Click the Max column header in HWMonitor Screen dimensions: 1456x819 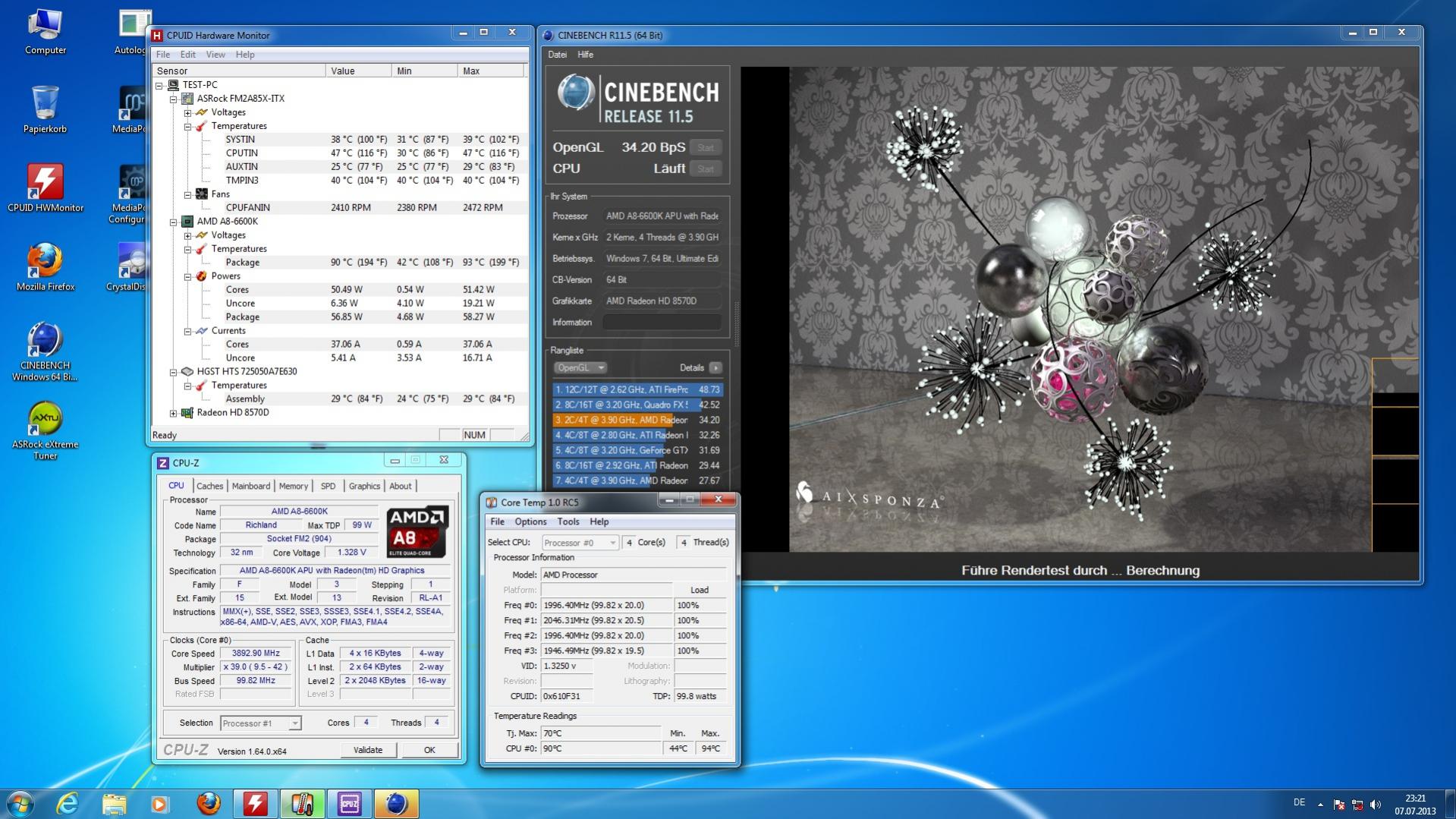[491, 71]
